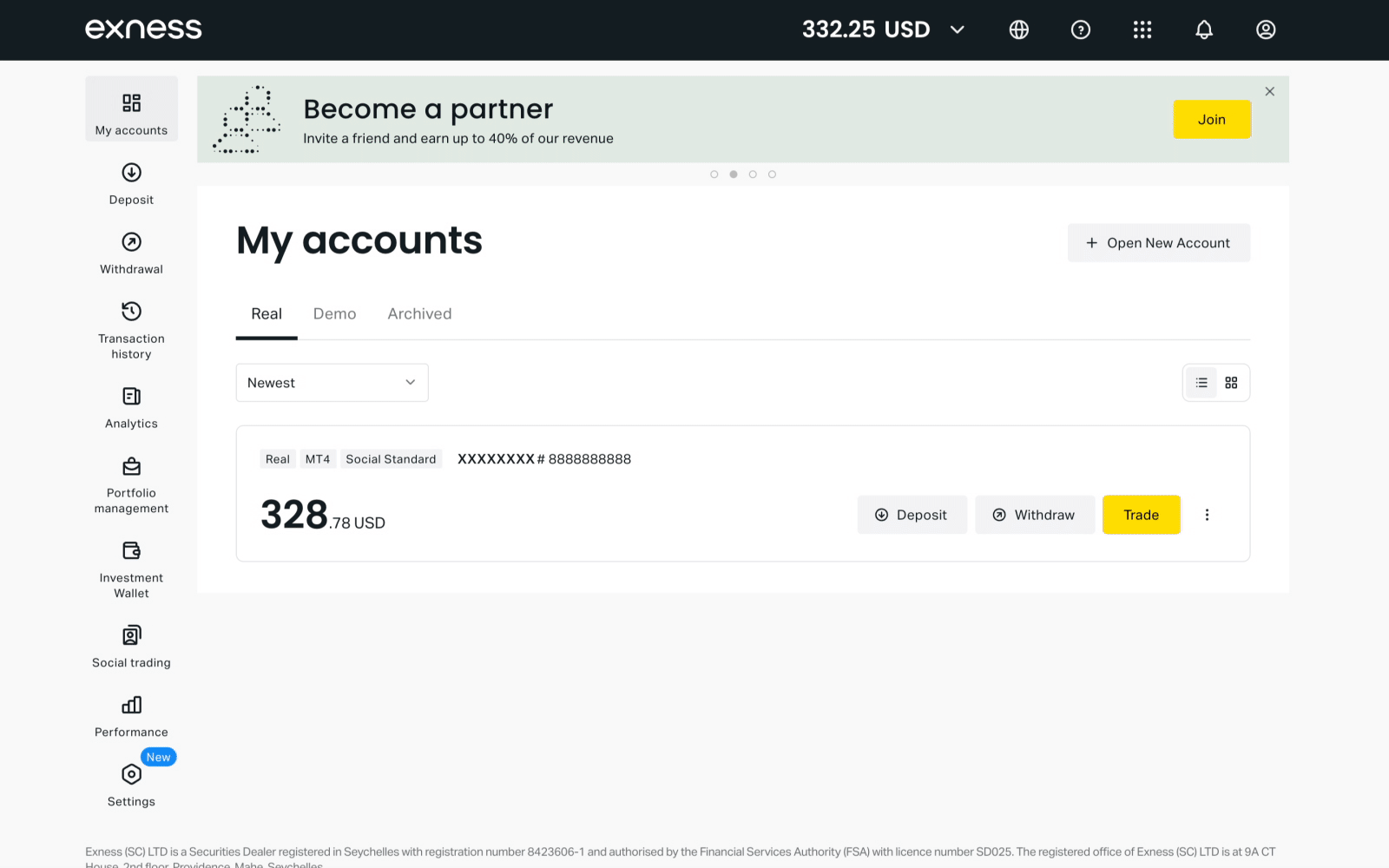Open Portfolio management section
Image resolution: width=1389 pixels, height=868 pixels.
click(x=131, y=485)
